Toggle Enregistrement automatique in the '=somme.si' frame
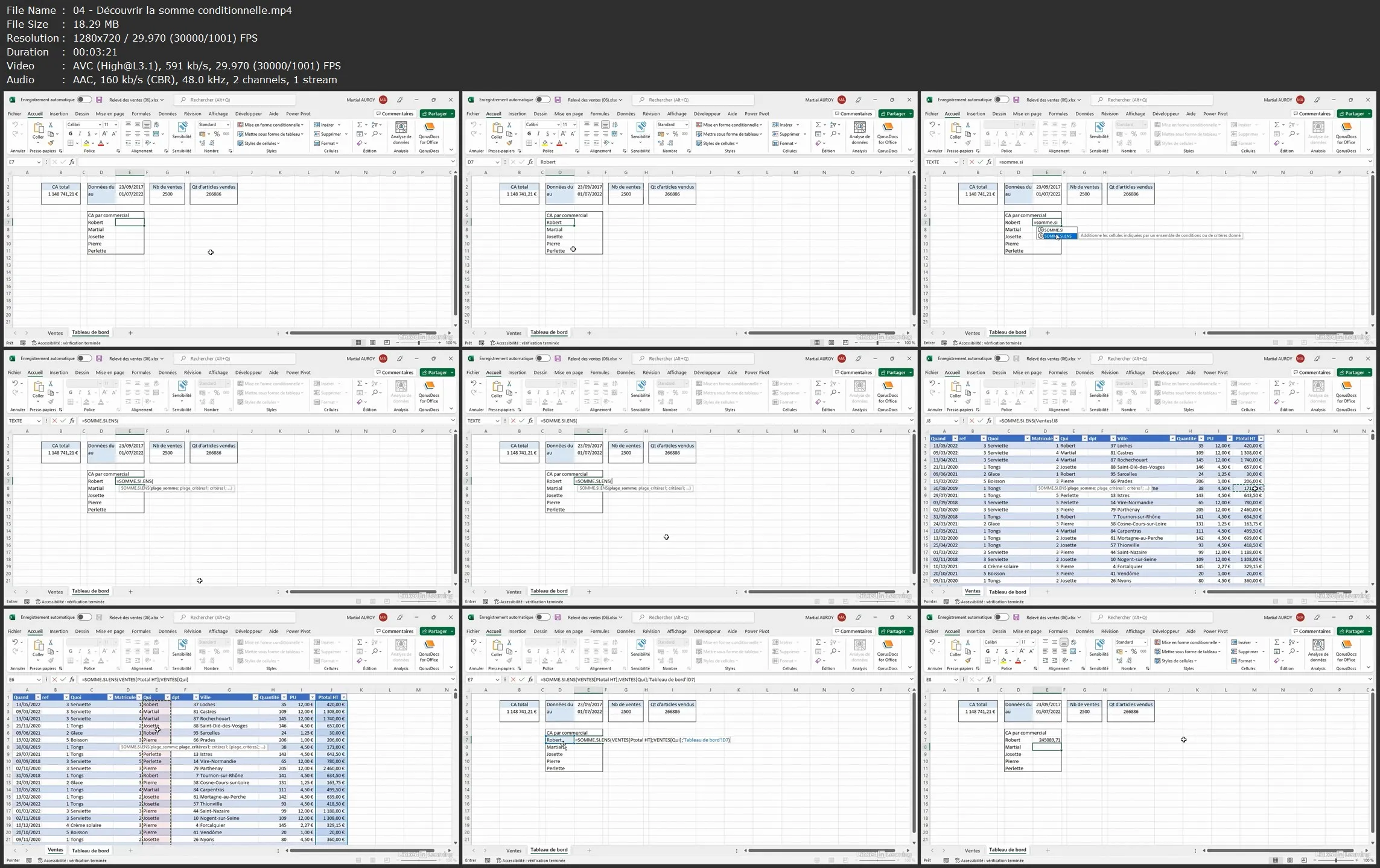 click(x=1001, y=100)
